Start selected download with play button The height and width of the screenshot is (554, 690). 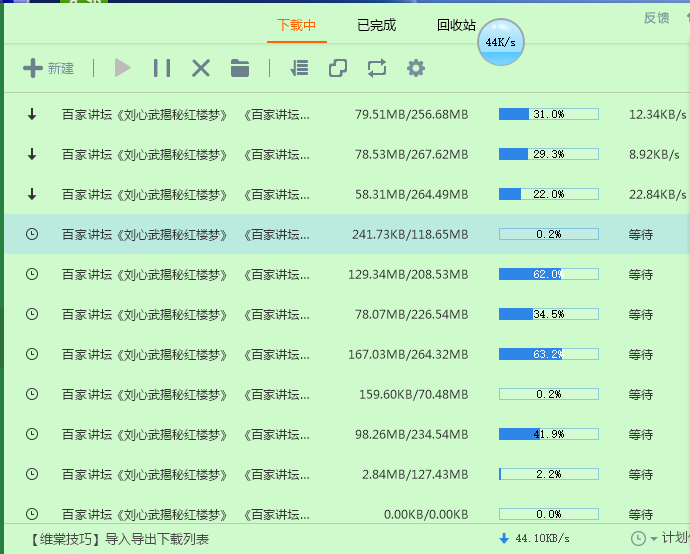coord(122,68)
